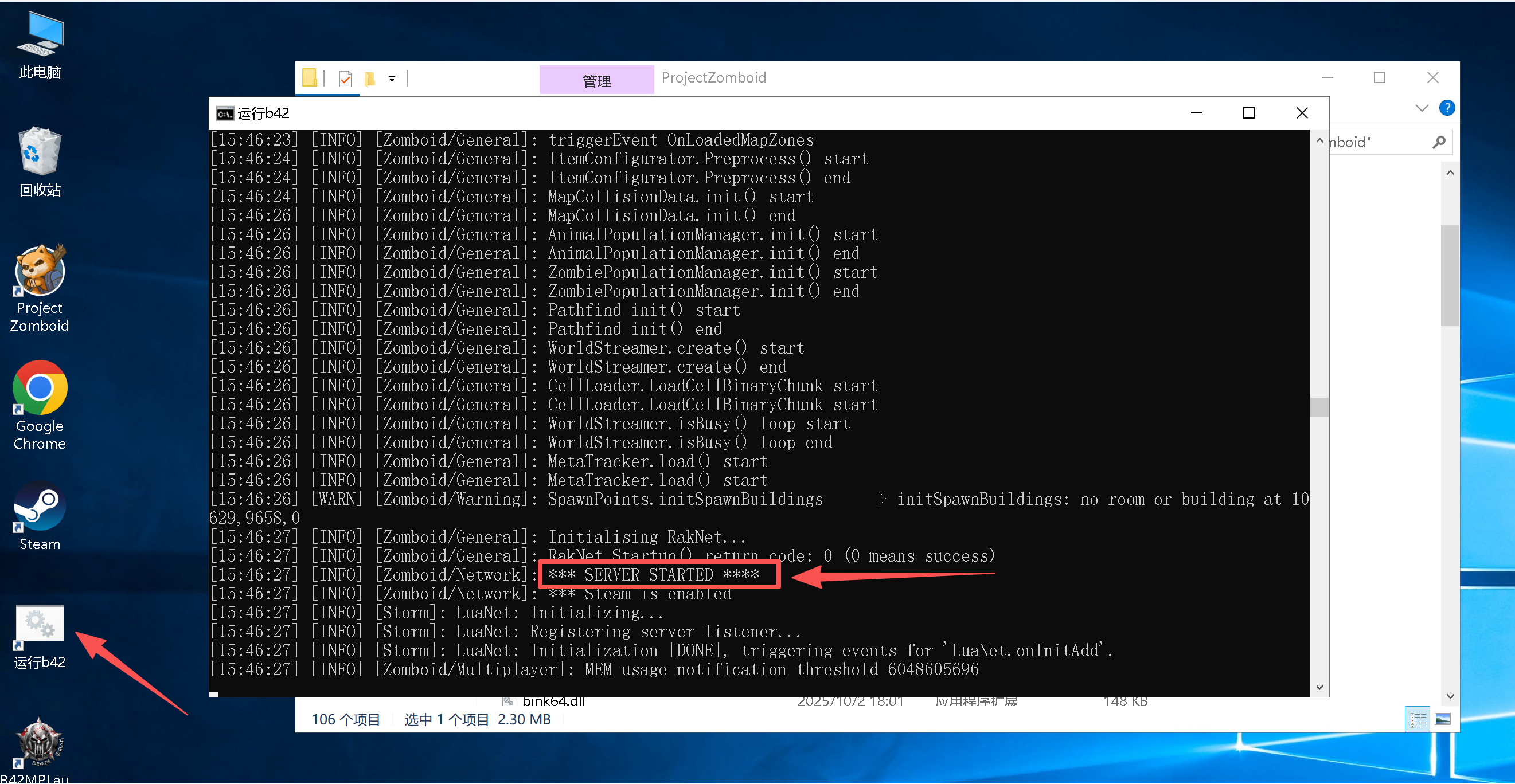Viewport: 1515px width, 784px height.
Task: Open the 管理 ribbon tab
Action: tap(596, 80)
